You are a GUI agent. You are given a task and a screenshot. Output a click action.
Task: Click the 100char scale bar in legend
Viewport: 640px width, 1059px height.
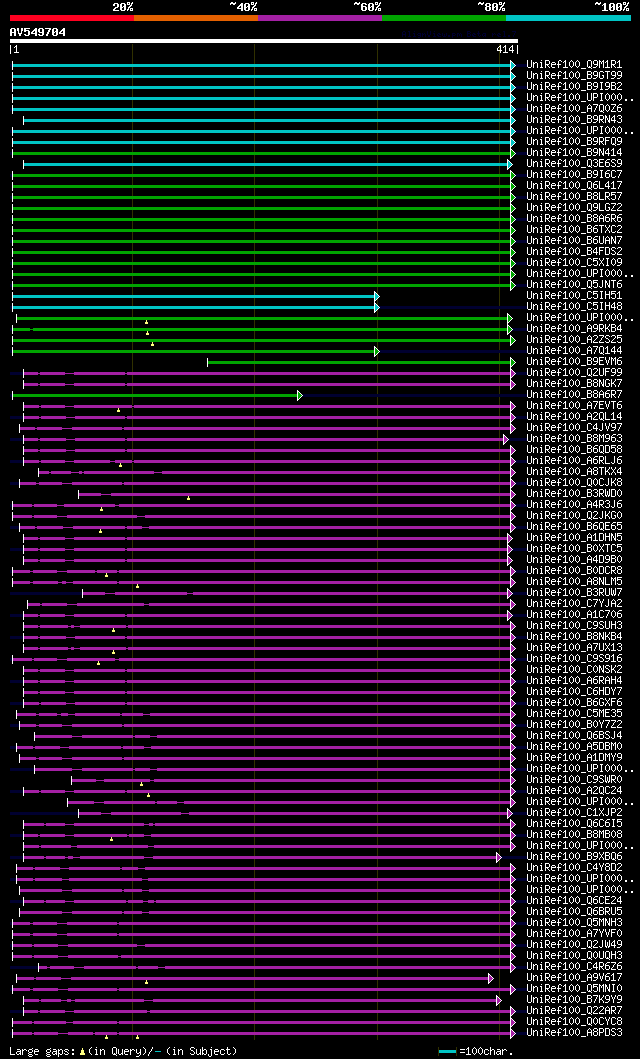click(x=448, y=1051)
